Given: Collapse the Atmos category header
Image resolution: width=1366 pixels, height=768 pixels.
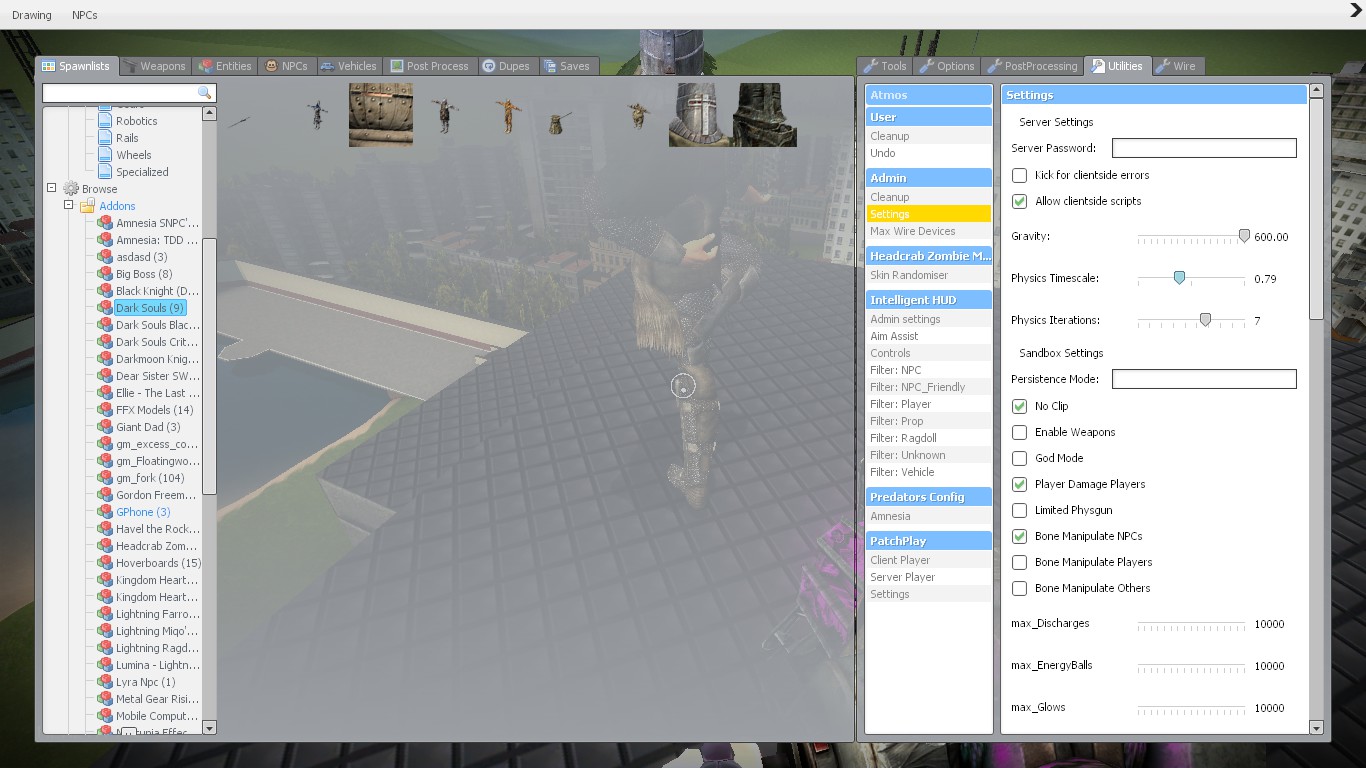Looking at the screenshot, I should click(x=929, y=95).
